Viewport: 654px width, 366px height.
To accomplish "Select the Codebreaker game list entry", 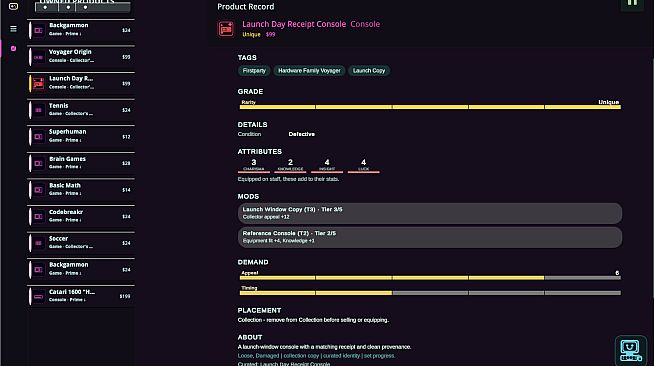I will pos(81,216).
